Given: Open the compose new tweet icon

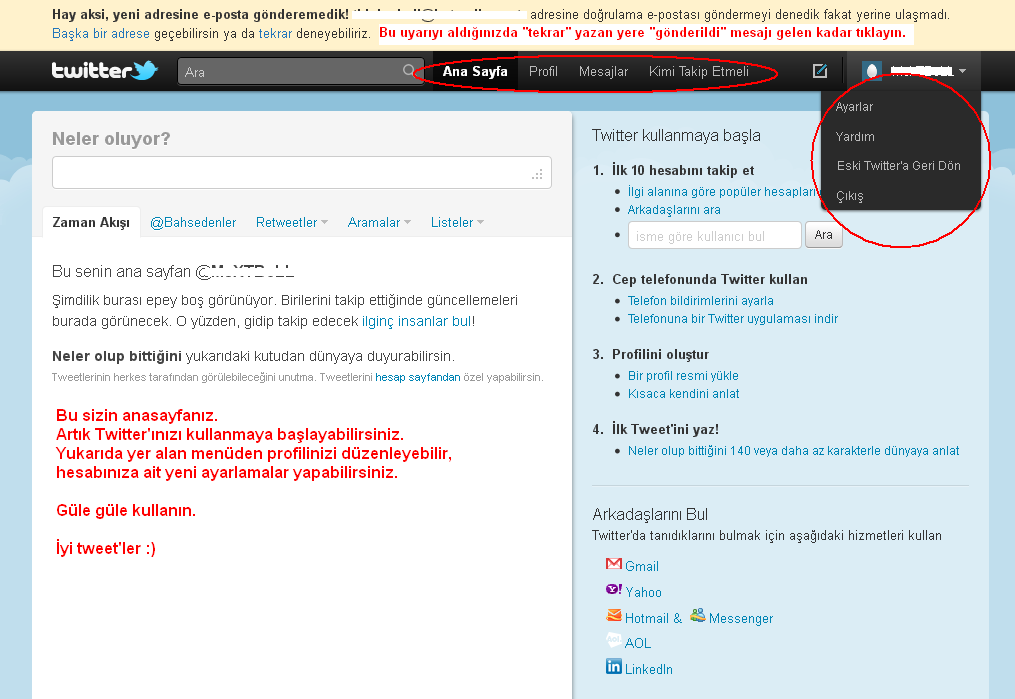Looking at the screenshot, I should coord(820,70).
